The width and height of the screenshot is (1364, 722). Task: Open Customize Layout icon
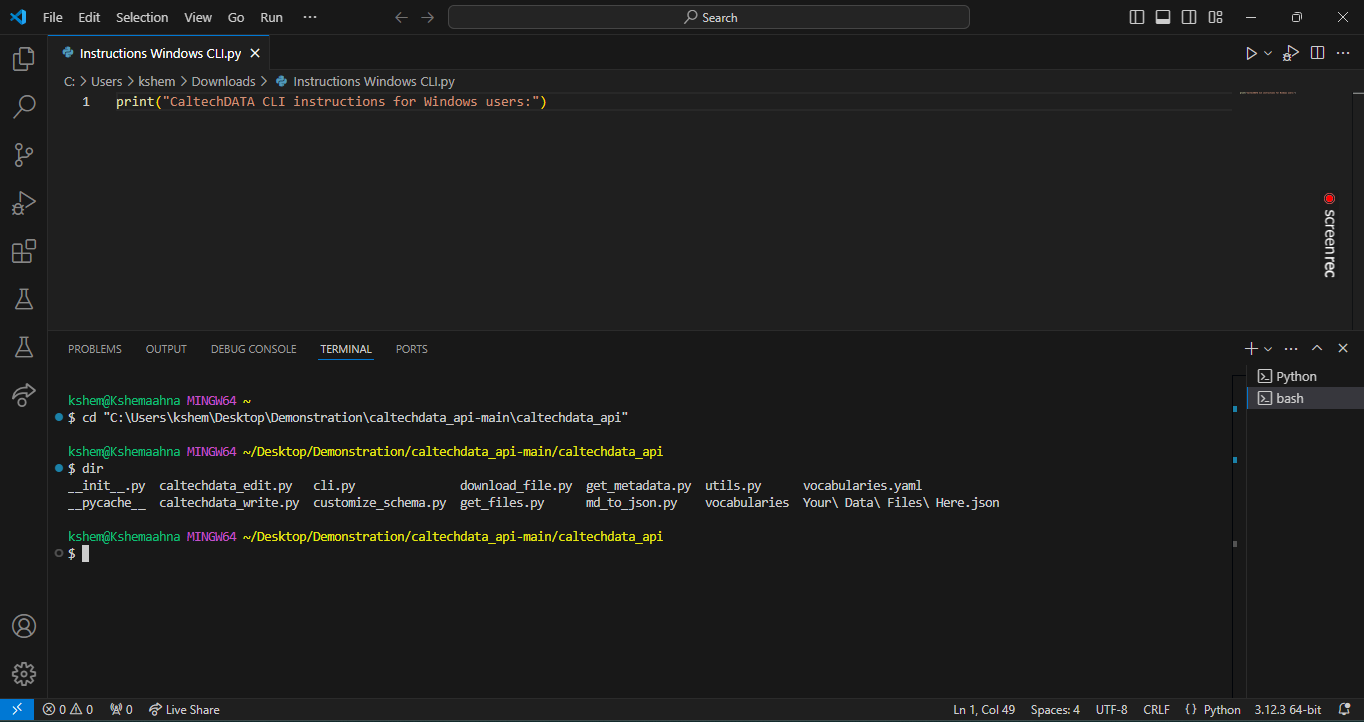click(1216, 17)
